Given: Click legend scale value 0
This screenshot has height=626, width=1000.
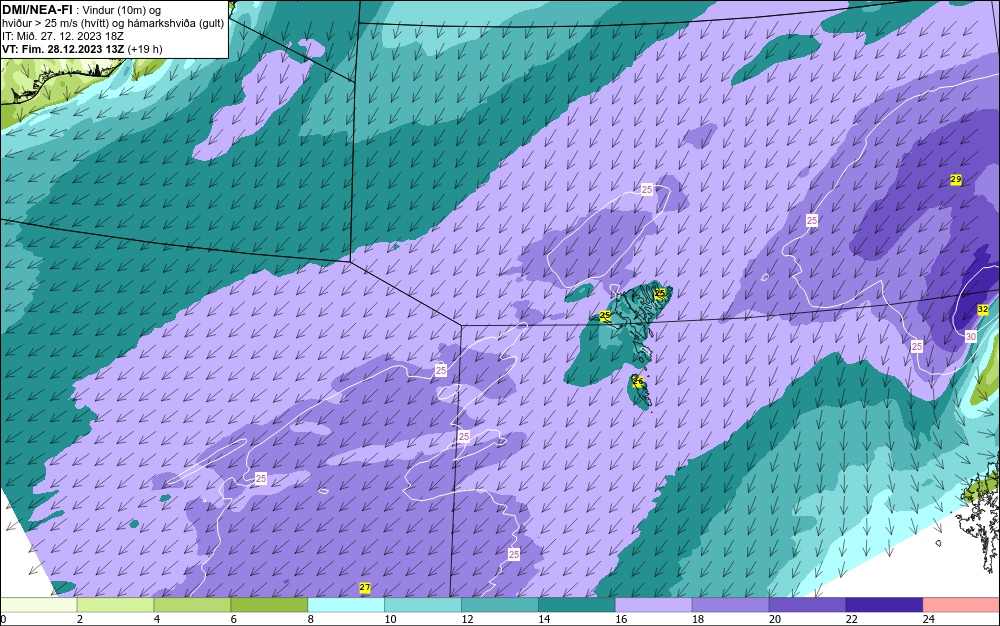Looking at the screenshot, I should (x=3, y=619).
